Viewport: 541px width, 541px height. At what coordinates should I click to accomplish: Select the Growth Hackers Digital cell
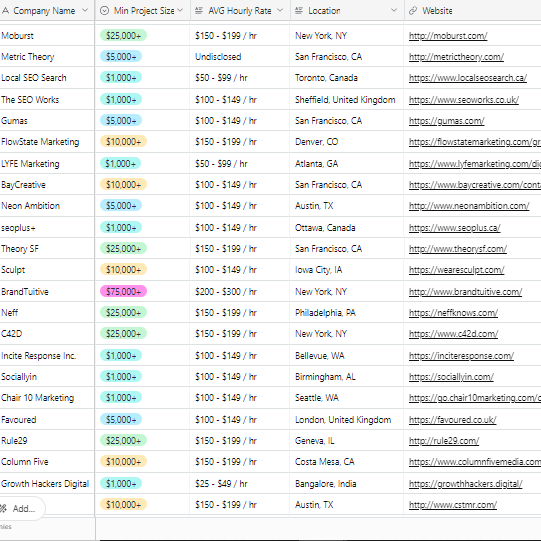coord(47,484)
